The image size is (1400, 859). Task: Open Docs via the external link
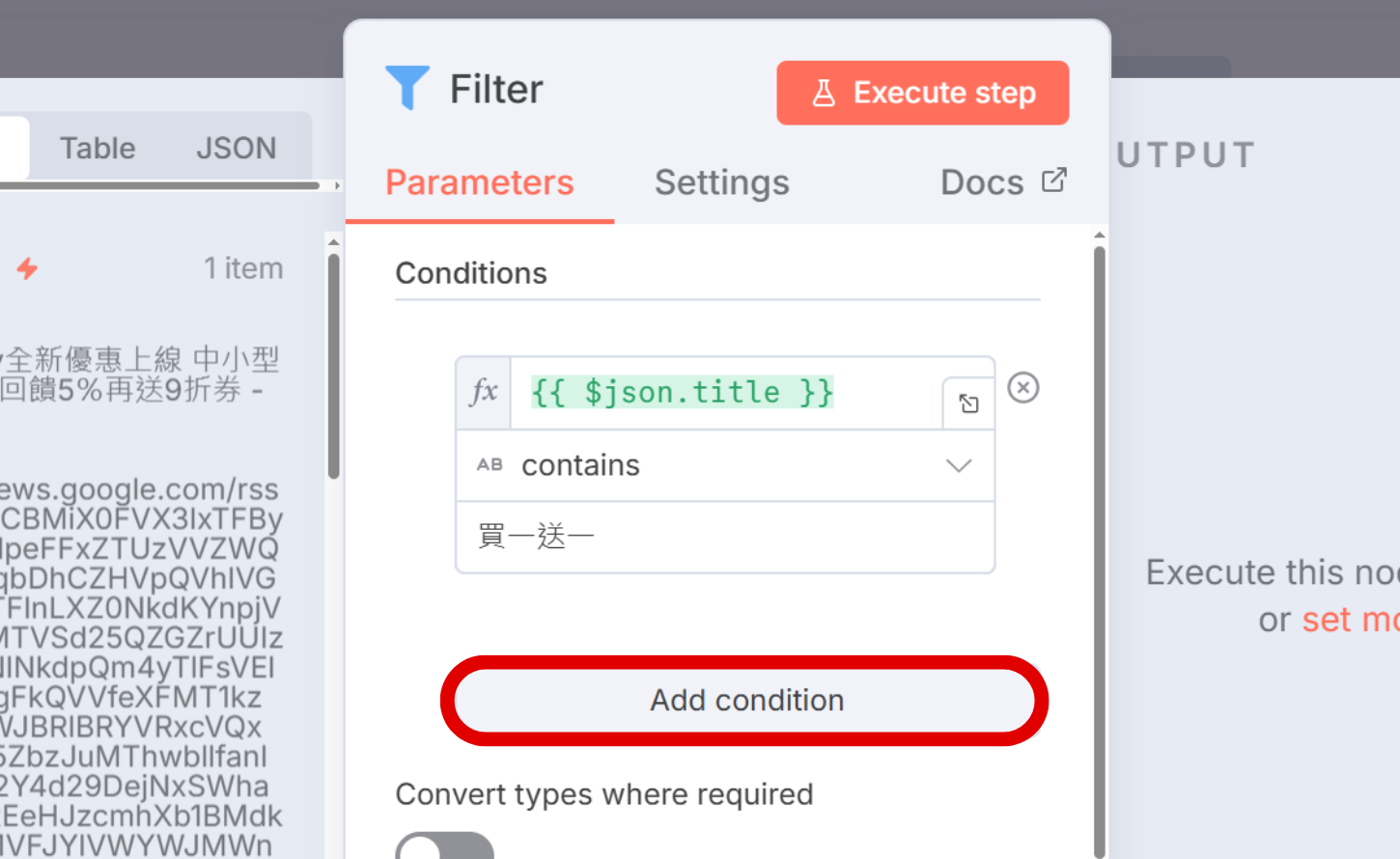pos(1002,181)
